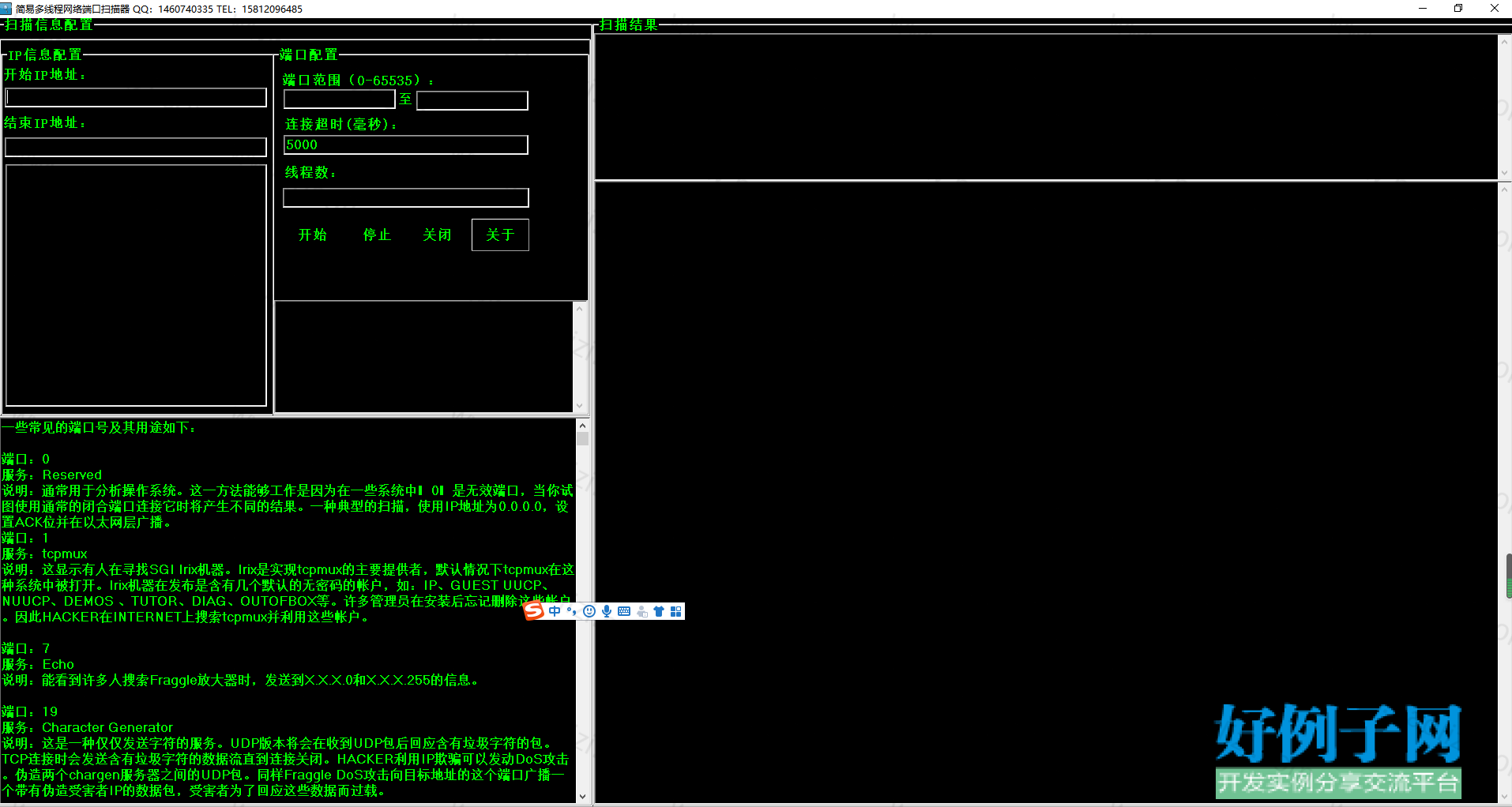Click the 关闭 close button
This screenshot has height=807, width=1512.
point(437,235)
